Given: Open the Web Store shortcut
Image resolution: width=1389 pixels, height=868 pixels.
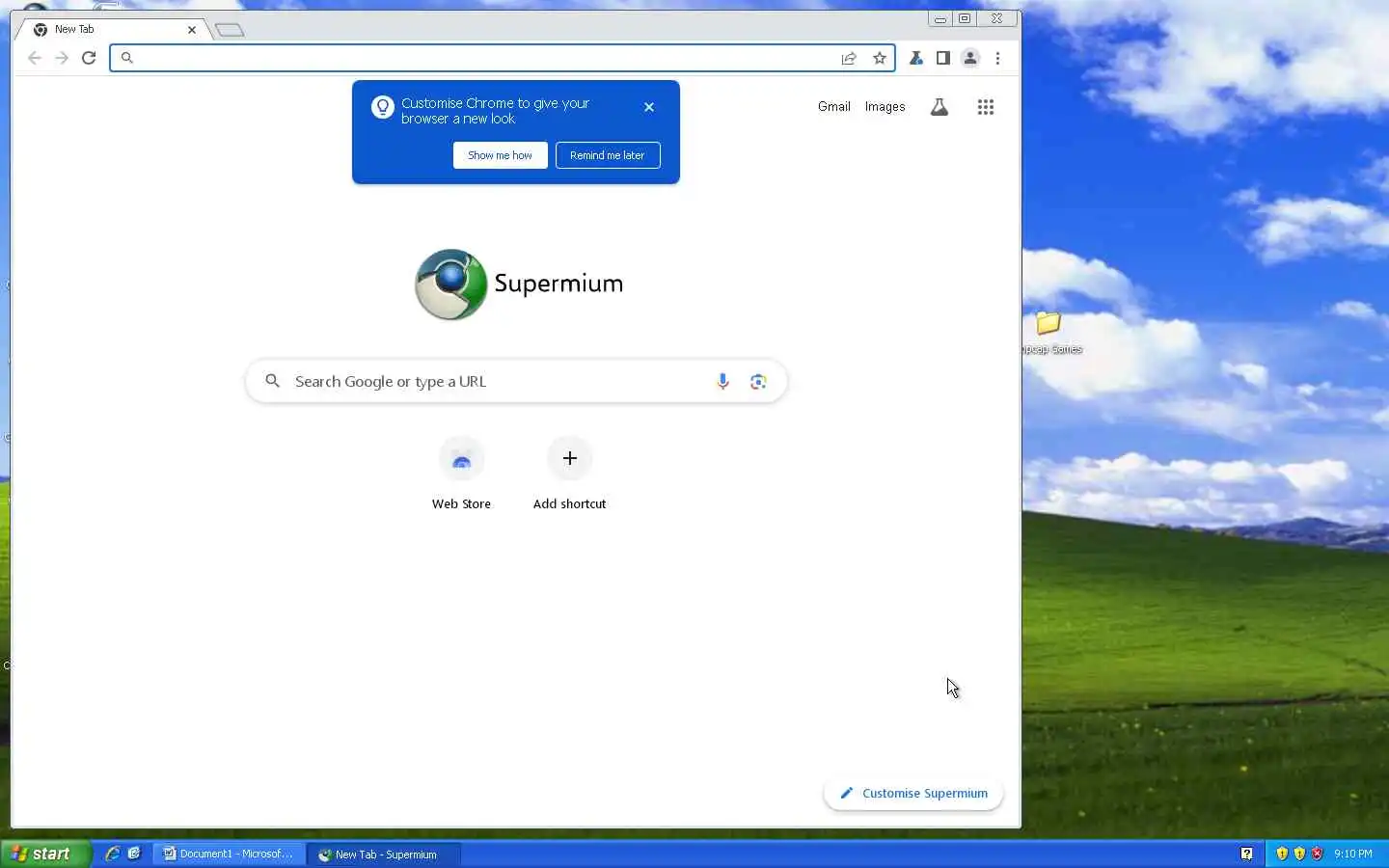Looking at the screenshot, I should coord(461,473).
